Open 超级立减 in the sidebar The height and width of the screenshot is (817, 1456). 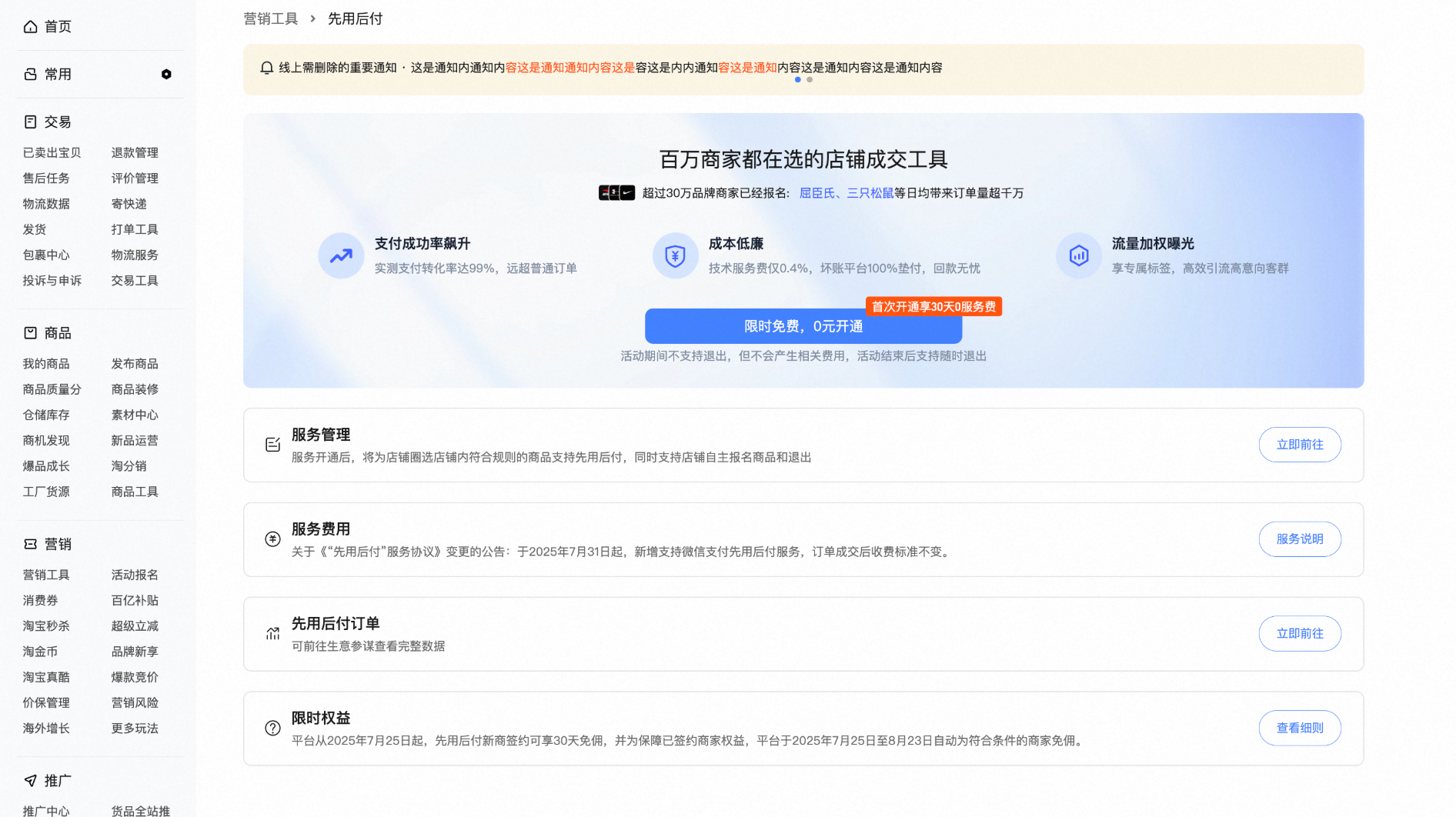click(135, 626)
